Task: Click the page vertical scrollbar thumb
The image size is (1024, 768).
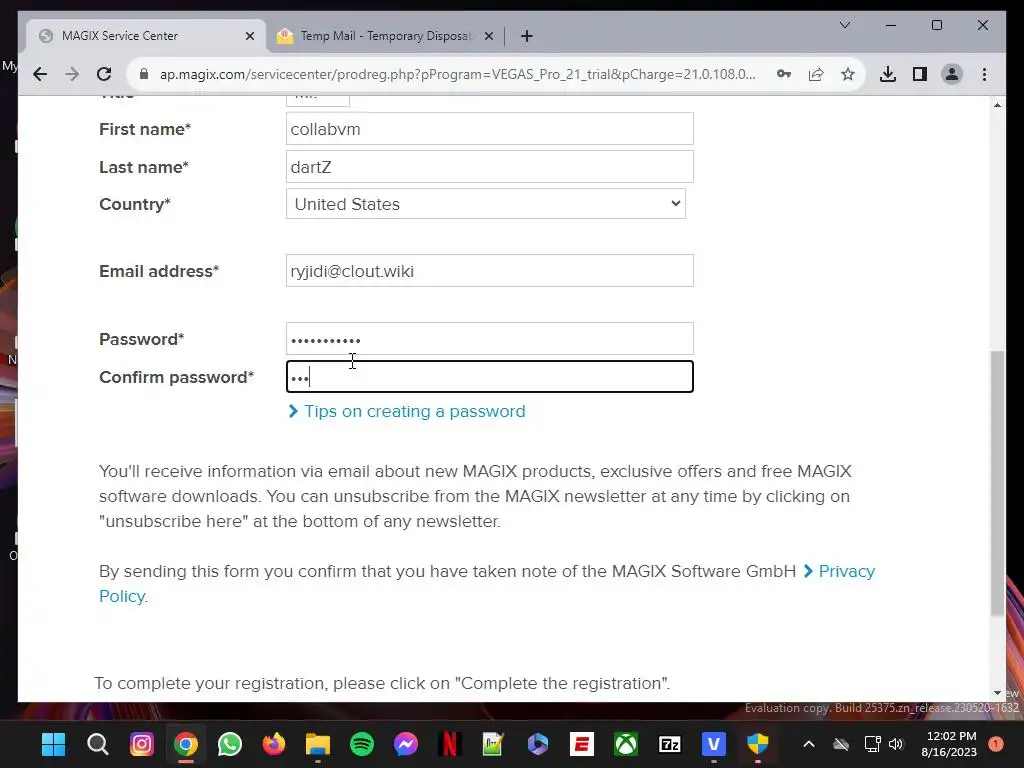Action: (997, 483)
